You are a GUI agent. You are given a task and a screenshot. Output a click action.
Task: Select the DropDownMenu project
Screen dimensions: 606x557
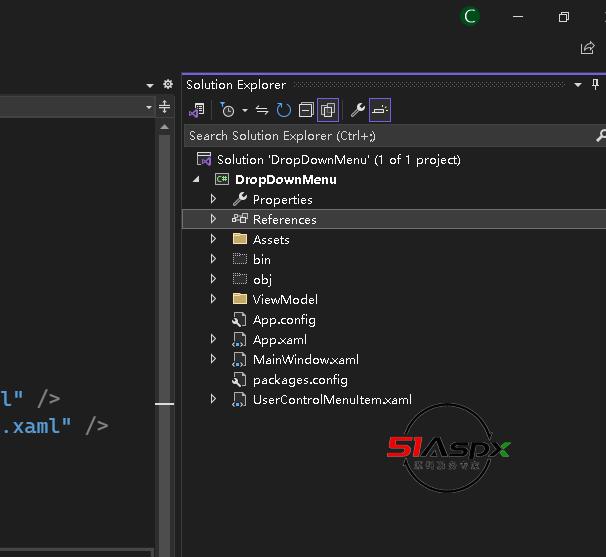[x=286, y=180]
